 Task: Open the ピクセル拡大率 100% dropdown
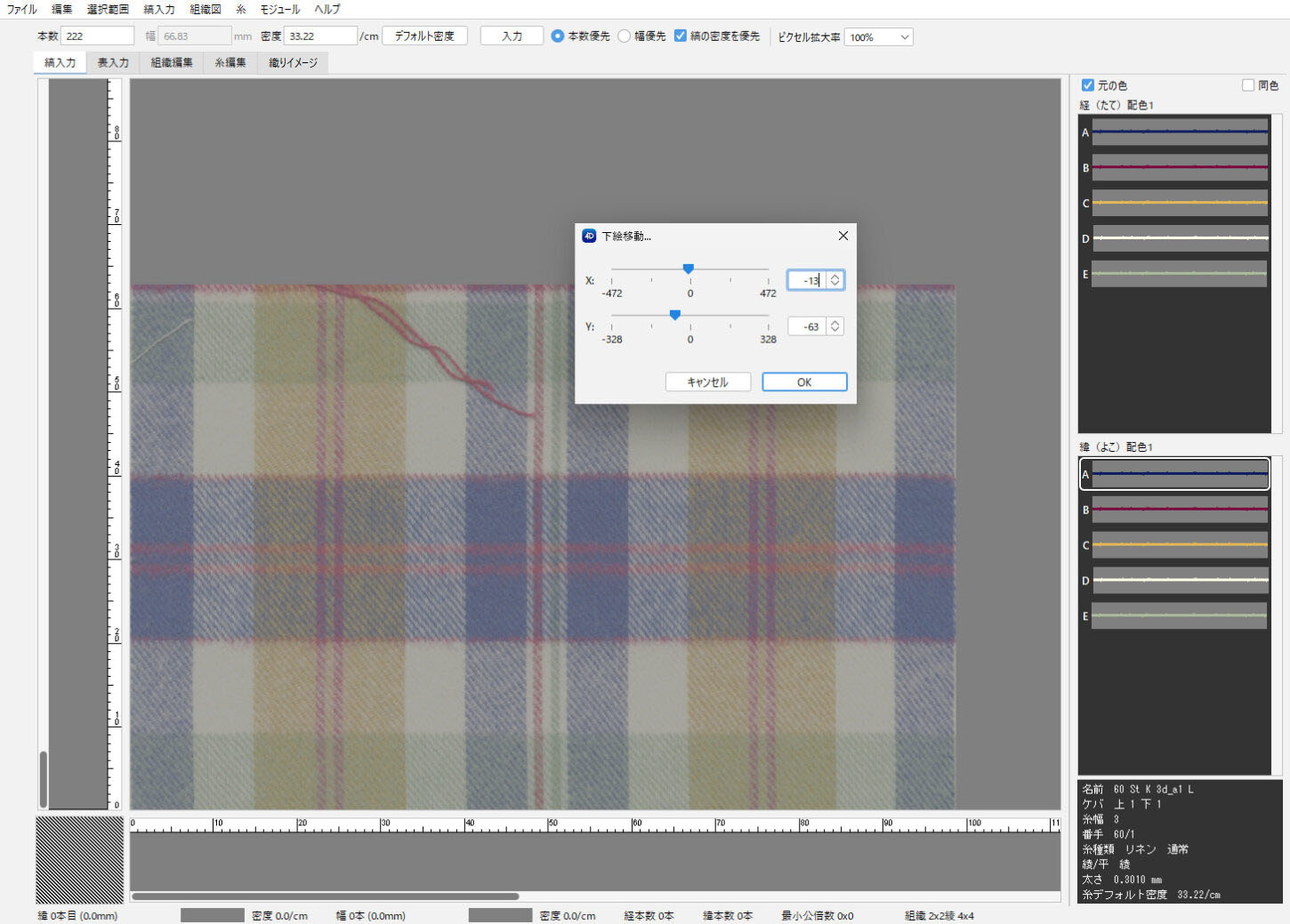click(x=878, y=37)
